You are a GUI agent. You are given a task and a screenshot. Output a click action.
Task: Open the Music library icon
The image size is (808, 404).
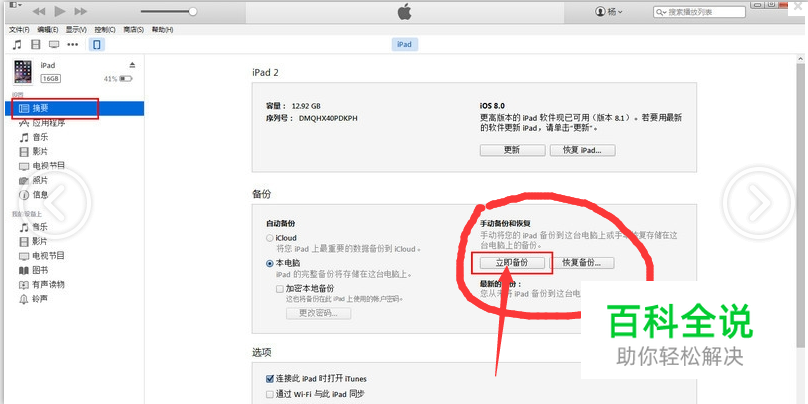18,44
